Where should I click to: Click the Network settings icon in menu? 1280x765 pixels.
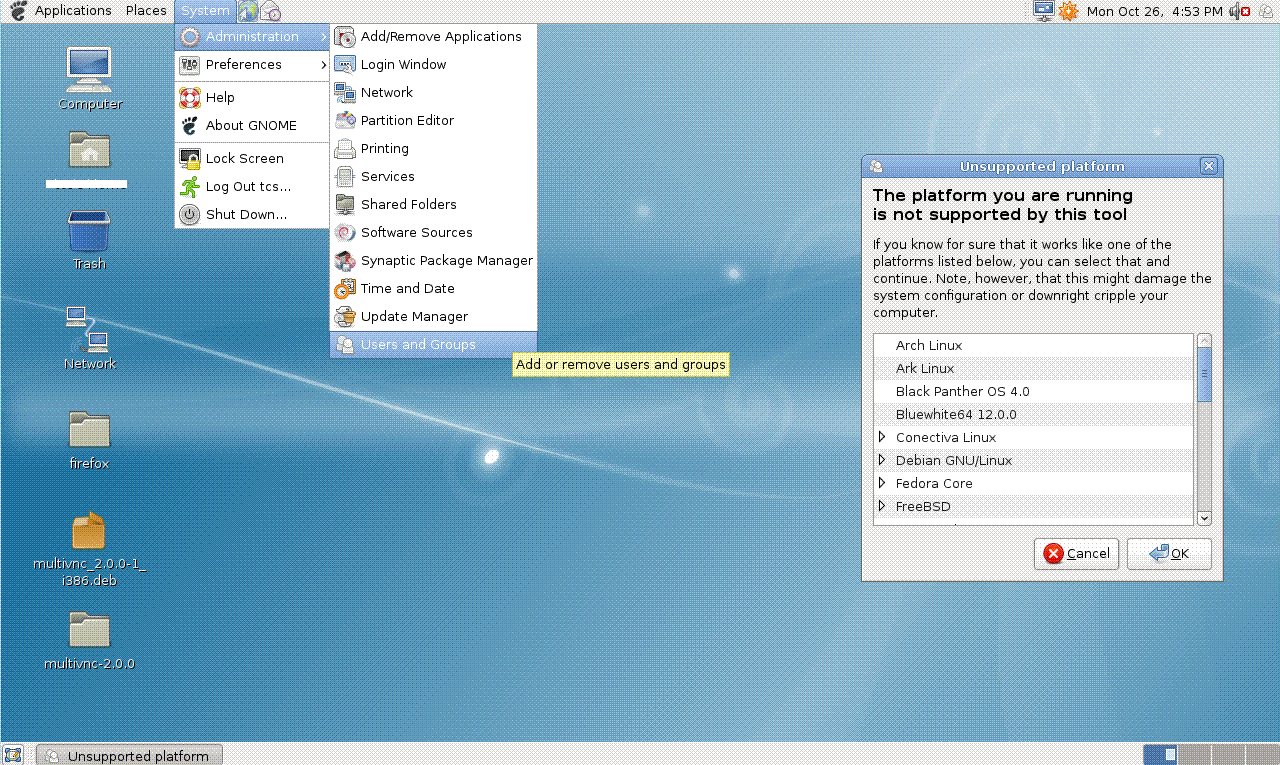[345, 93]
